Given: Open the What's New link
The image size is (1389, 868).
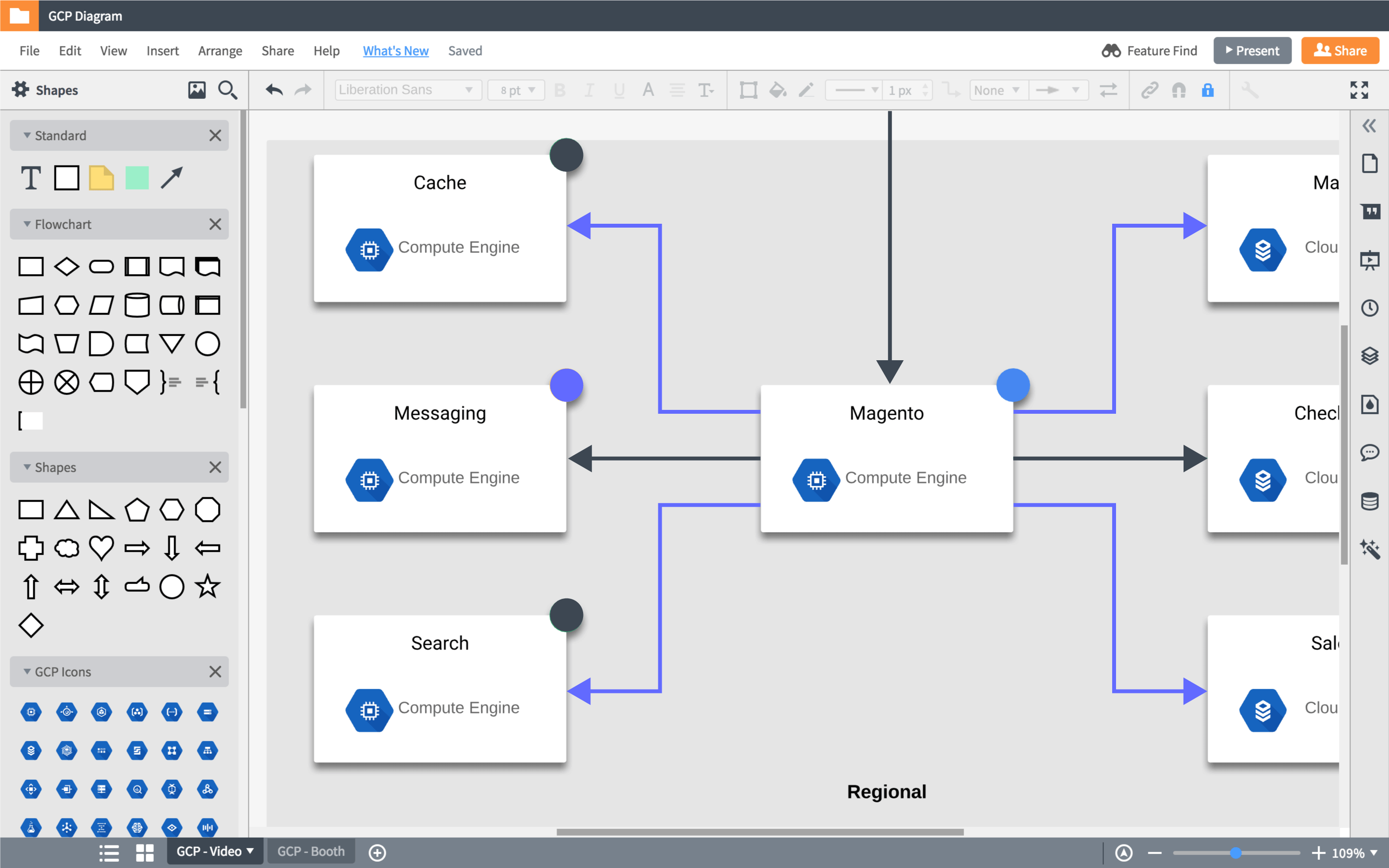Looking at the screenshot, I should pyautogui.click(x=395, y=51).
